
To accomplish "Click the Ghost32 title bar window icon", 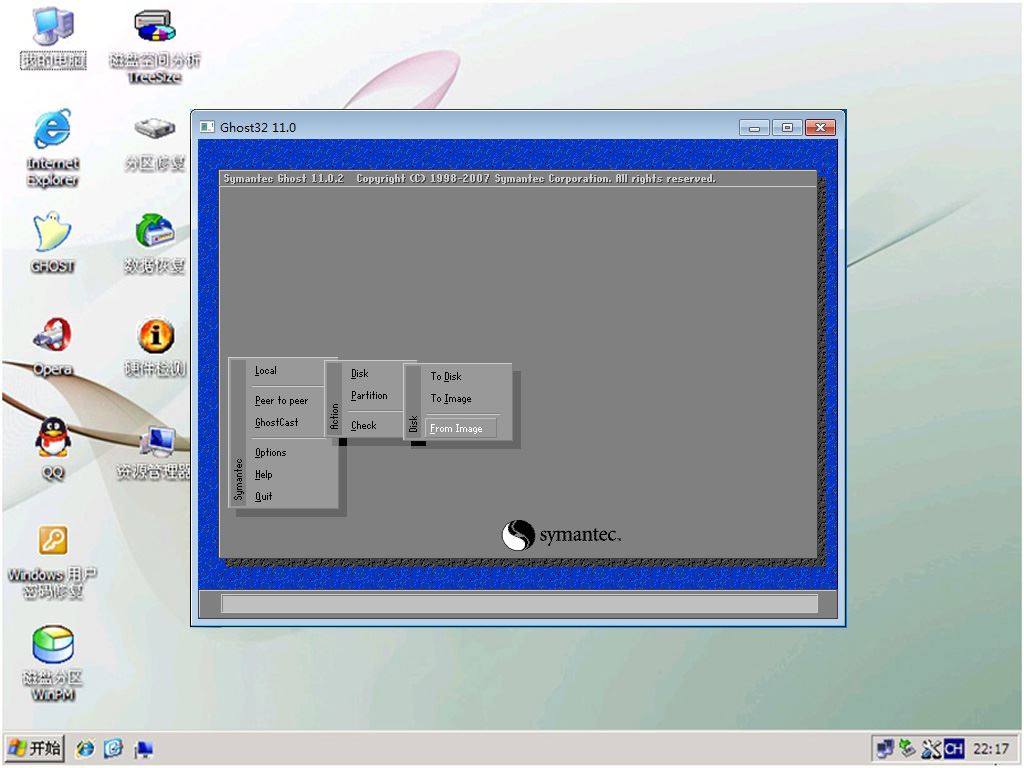I will click(x=207, y=127).
